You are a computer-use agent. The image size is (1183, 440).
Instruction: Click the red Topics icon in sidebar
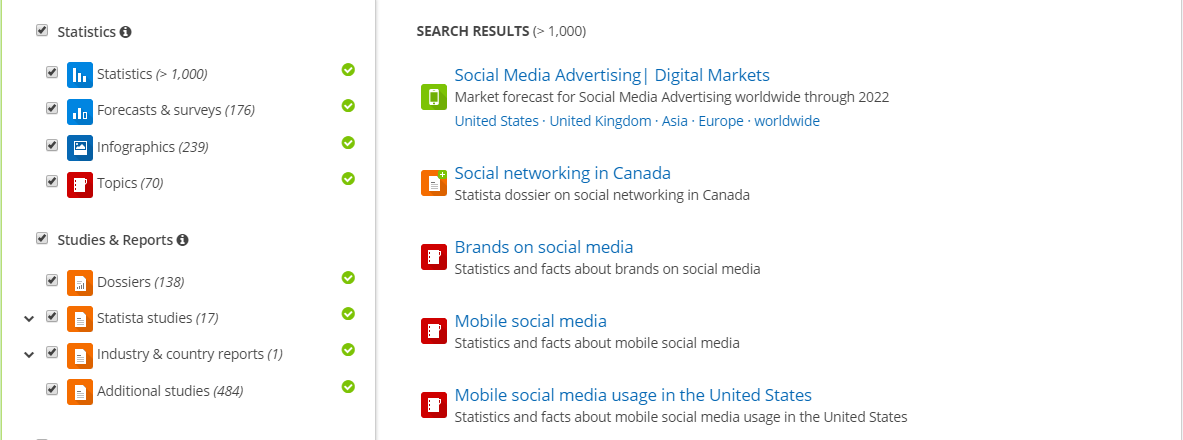tap(80, 184)
